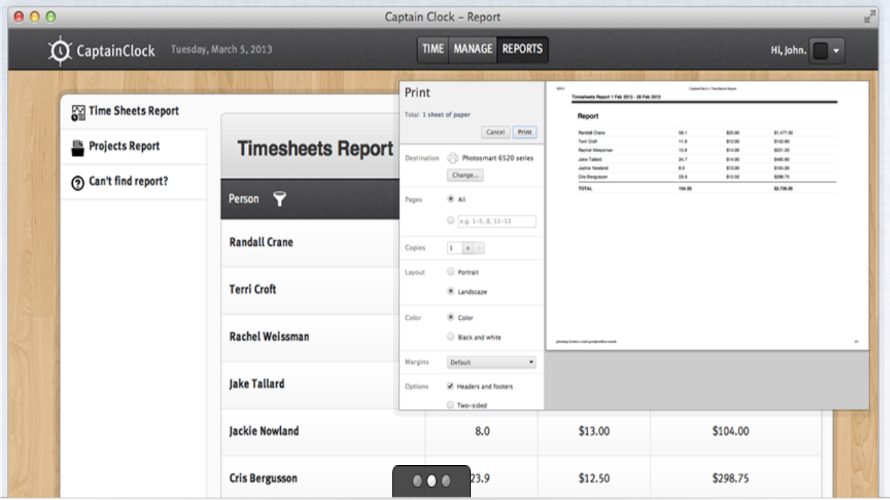The image size is (890, 500).
Task: Cancel the print dialog
Action: [495, 132]
